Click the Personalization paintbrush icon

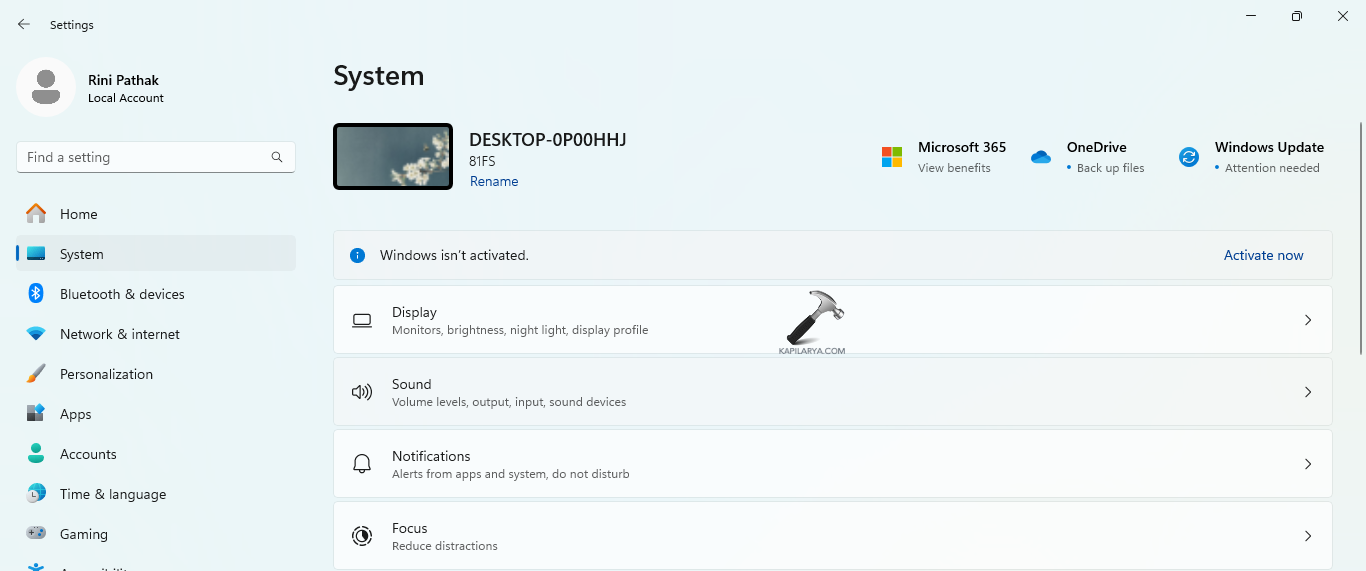tap(36, 374)
